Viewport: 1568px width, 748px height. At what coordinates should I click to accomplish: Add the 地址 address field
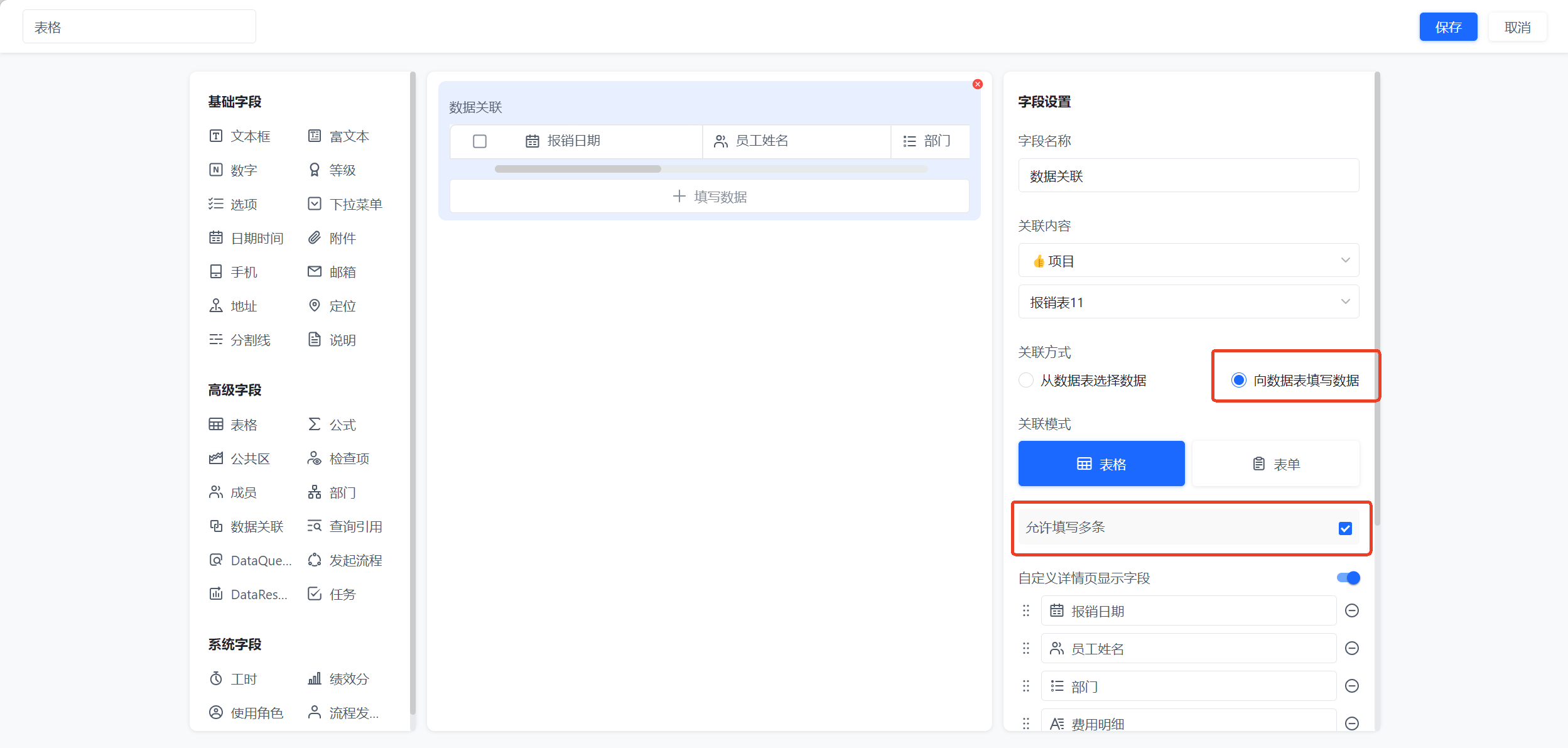[x=233, y=306]
